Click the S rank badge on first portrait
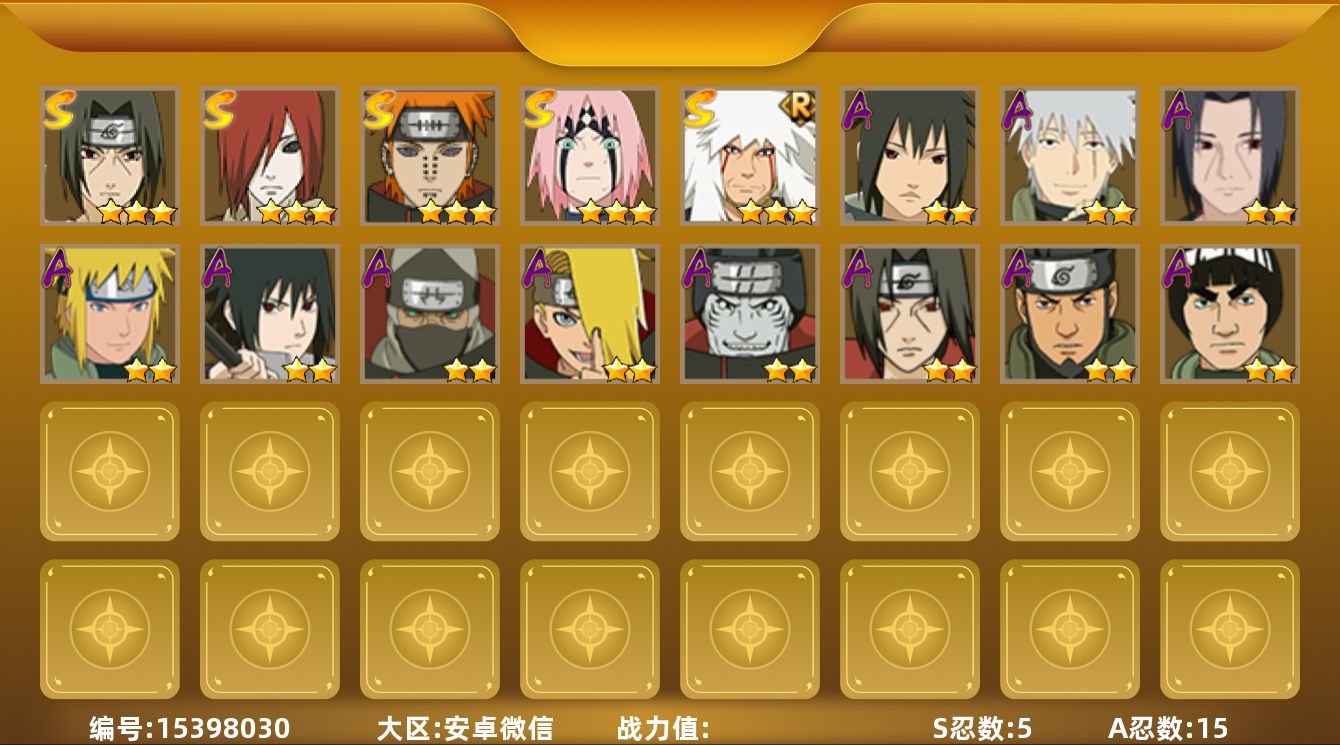The image size is (1340, 745). (x=61, y=110)
